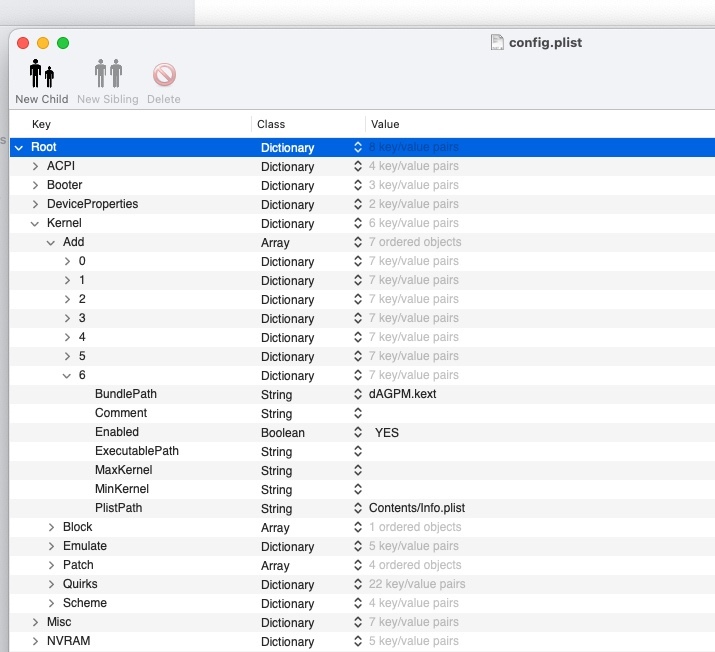The height and width of the screenshot is (652, 715).
Task: Open class stepper for Enabled Boolean row
Action: pos(358,433)
